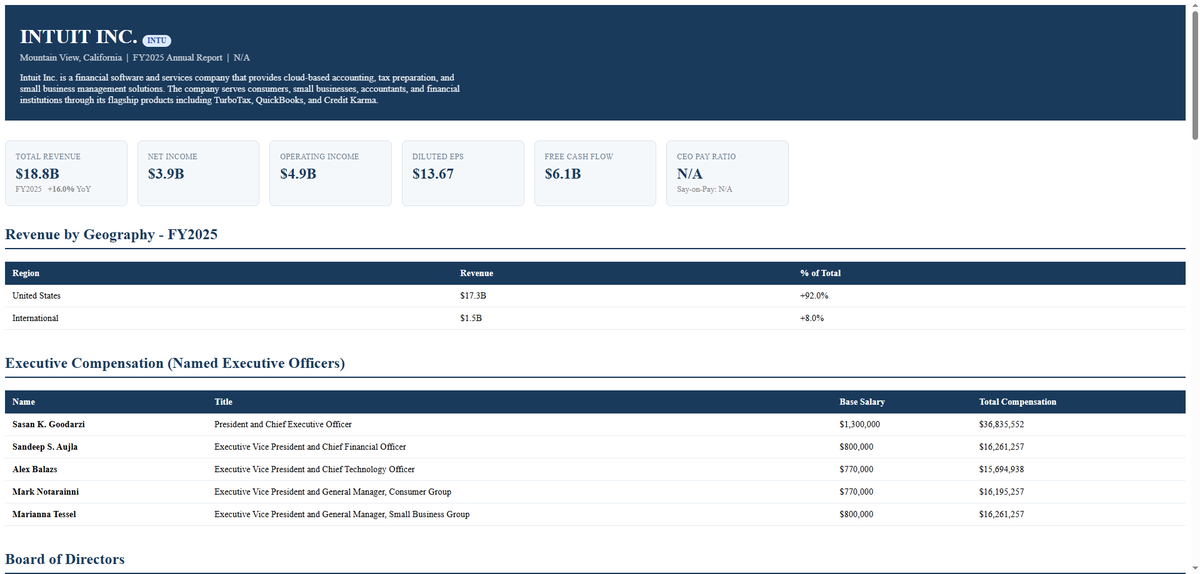Click the Total Revenue $18.8B card
1200x574 pixels.
click(67, 173)
